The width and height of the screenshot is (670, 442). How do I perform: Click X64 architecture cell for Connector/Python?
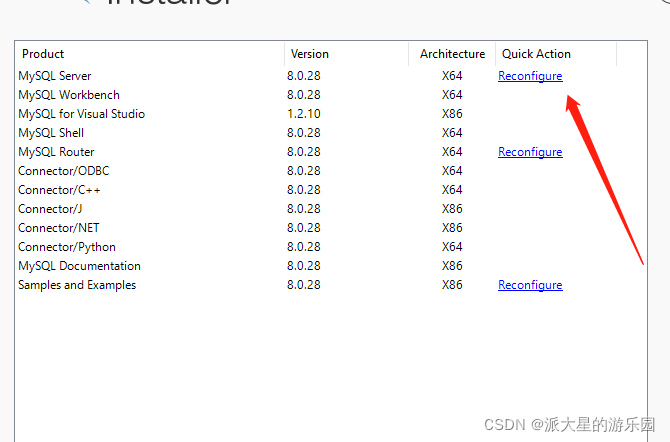coord(452,247)
